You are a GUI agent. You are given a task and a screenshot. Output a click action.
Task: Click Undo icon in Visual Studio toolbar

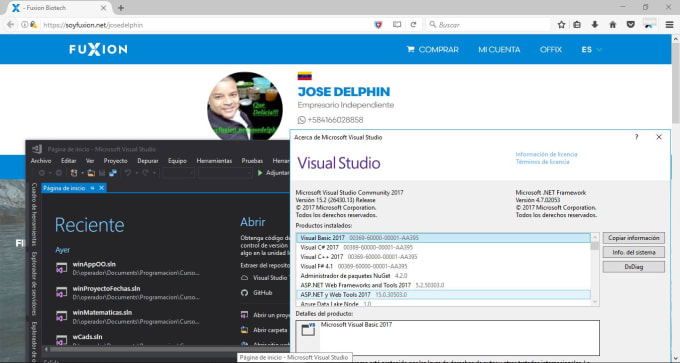pos(128,173)
